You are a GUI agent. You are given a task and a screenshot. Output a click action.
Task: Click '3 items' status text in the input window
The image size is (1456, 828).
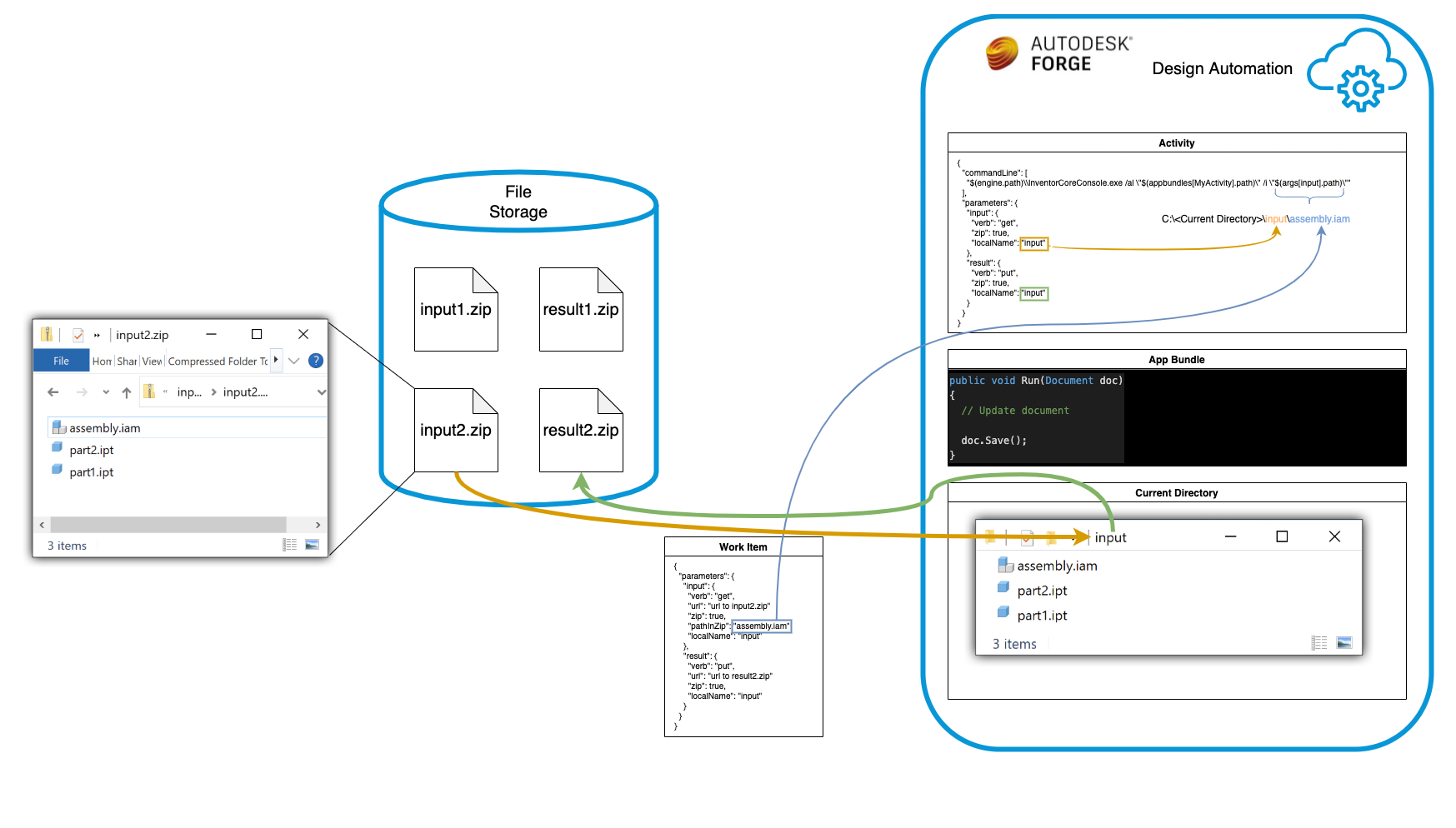point(1014,644)
